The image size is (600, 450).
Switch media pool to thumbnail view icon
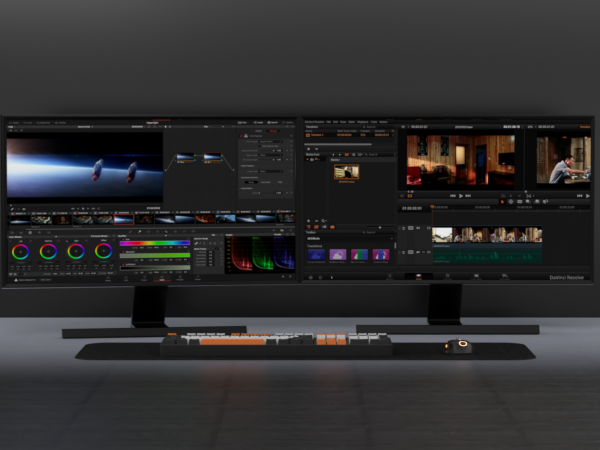click(x=347, y=155)
